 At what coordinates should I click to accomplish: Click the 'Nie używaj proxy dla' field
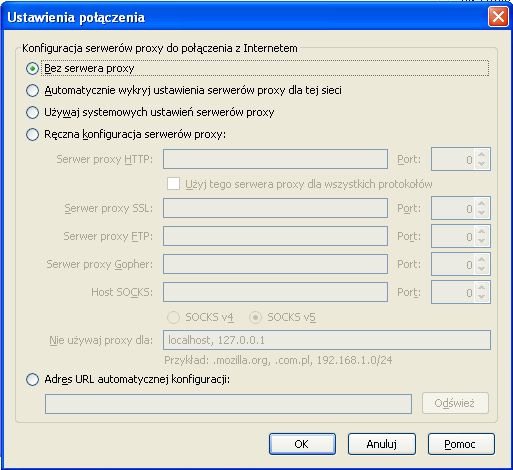[x=327, y=340]
